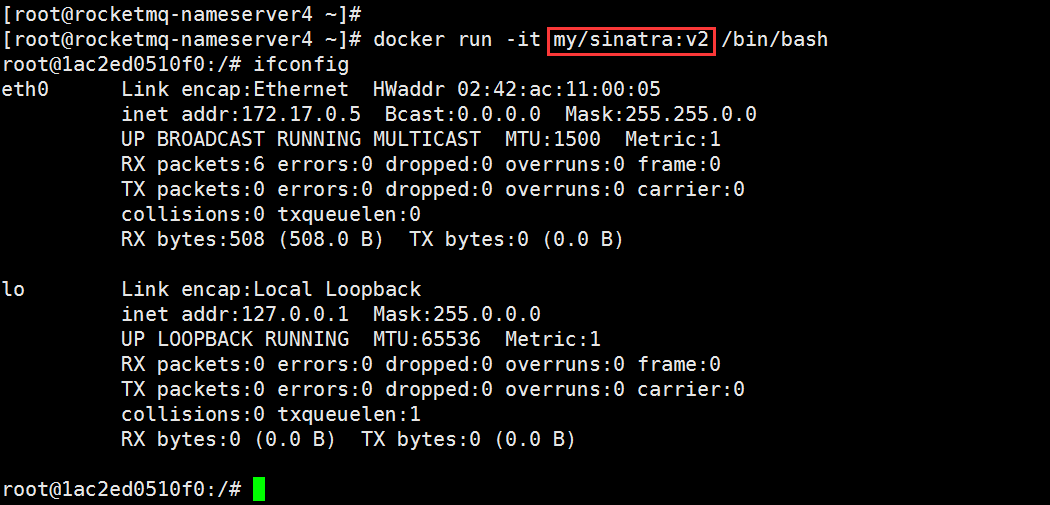Viewport: 1050px width, 505px height.
Task: Click the red-boxed my/sinatra:v2 image name
Action: tap(631, 40)
